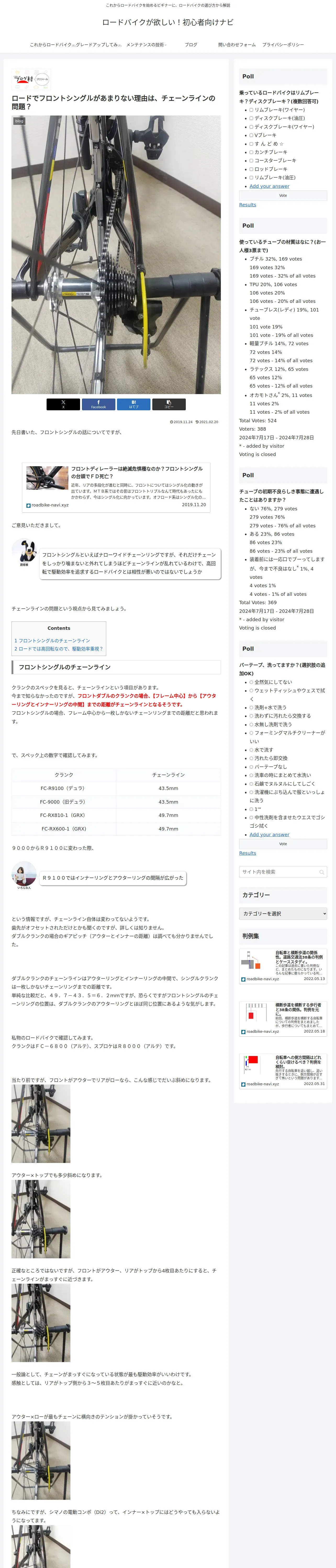
Task: Click the search magnifier icon in sidebar
Action: tap(321, 872)
